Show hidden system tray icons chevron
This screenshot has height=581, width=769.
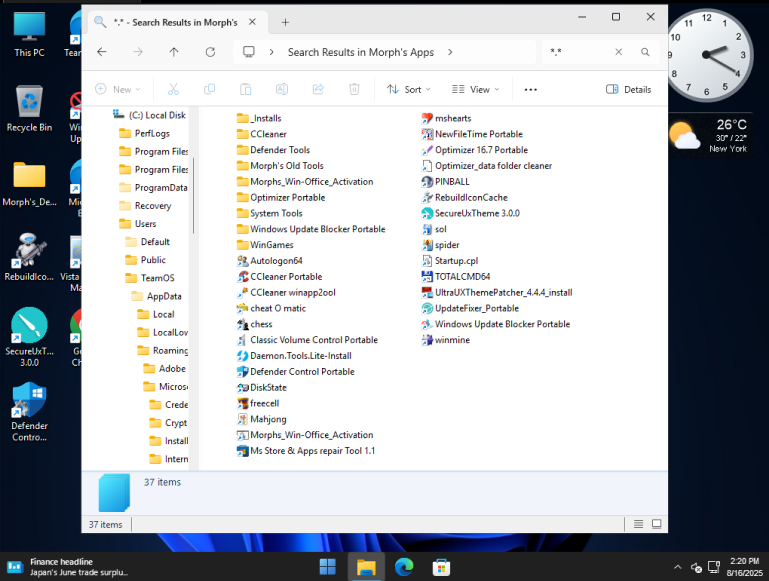coord(677,567)
